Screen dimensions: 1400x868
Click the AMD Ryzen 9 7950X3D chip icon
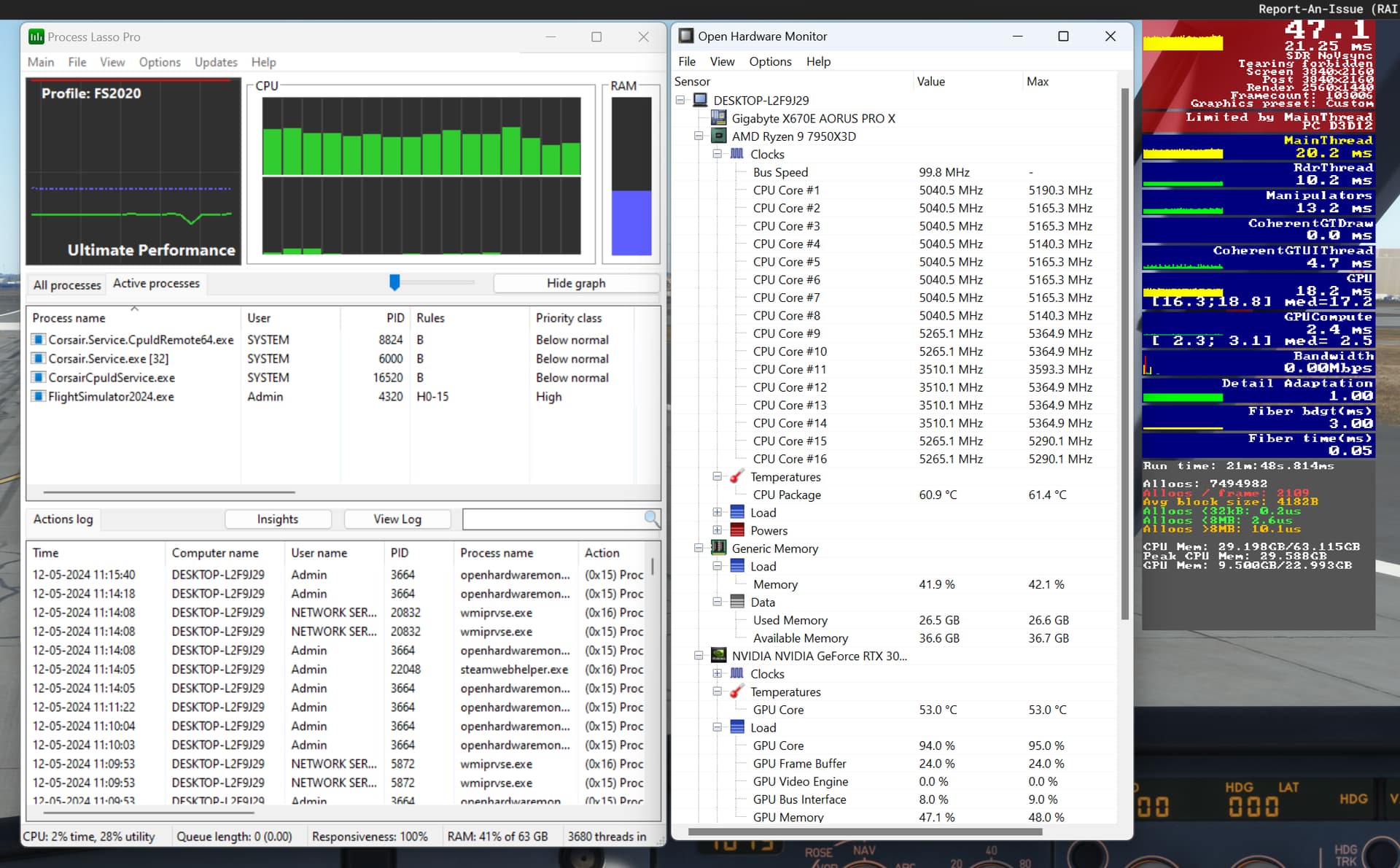tap(718, 136)
